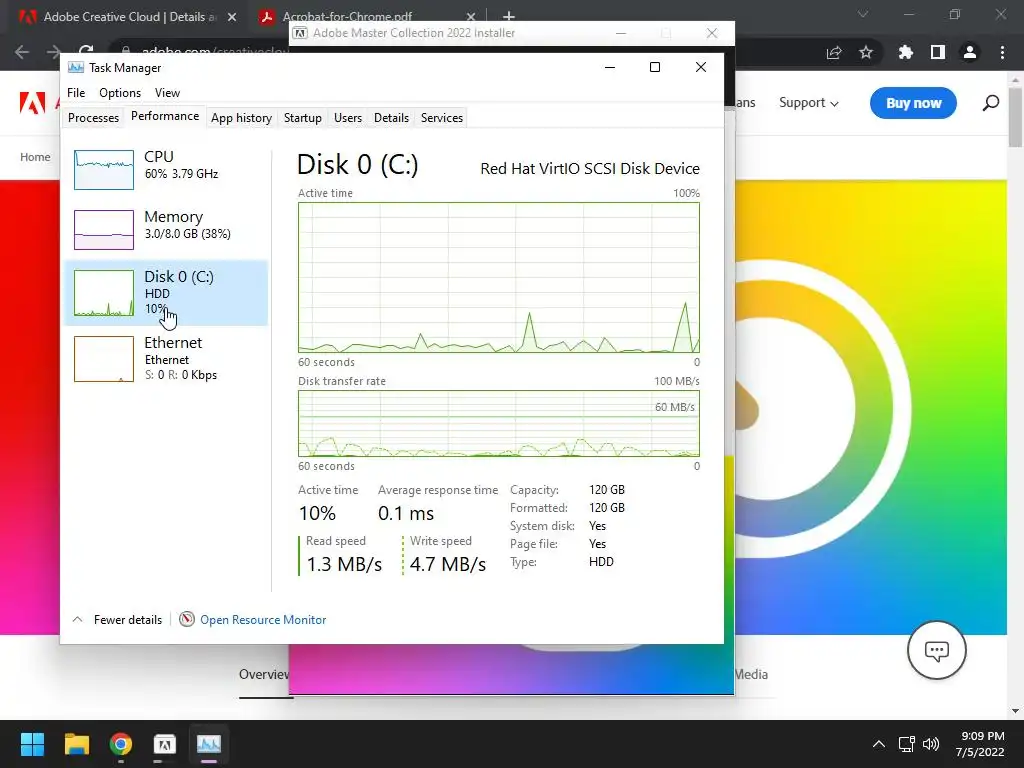Open Google Chrome from the taskbar
This screenshot has height=768, width=1024.
(121, 744)
